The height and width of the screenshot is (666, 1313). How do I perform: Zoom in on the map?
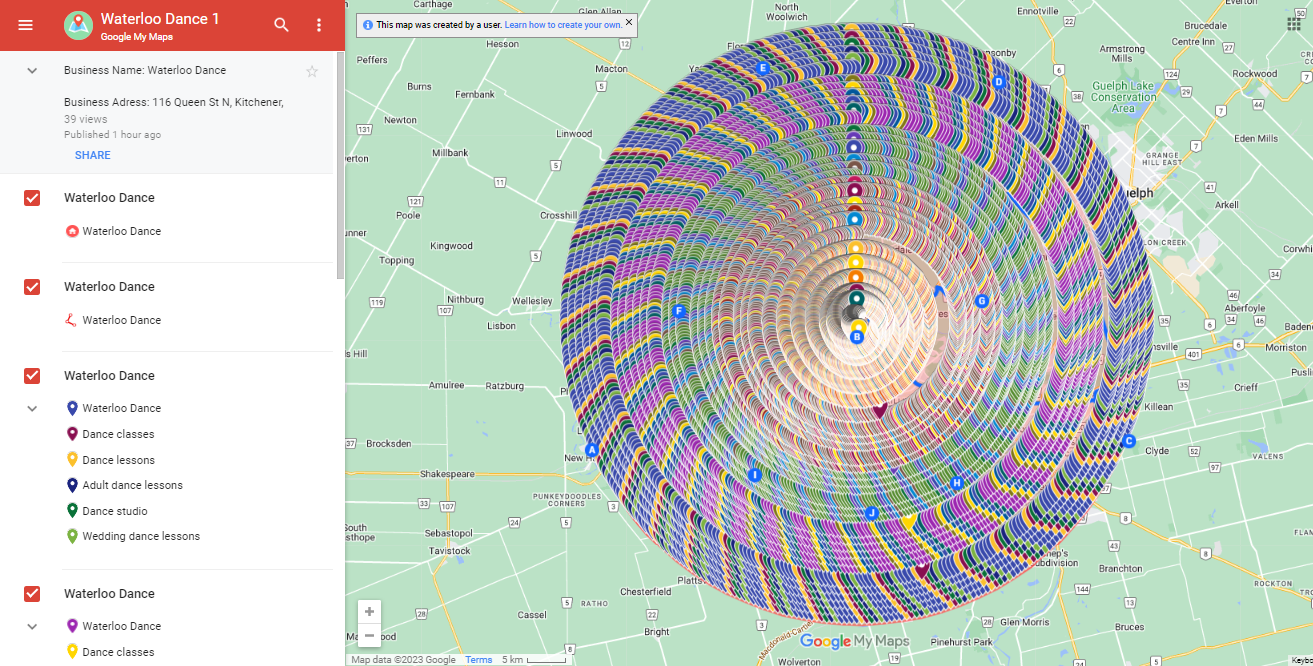tap(370, 612)
